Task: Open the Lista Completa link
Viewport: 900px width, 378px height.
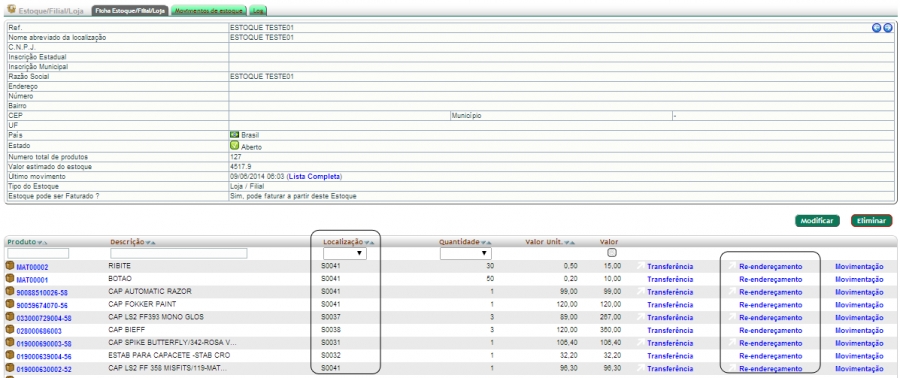Action: point(315,176)
